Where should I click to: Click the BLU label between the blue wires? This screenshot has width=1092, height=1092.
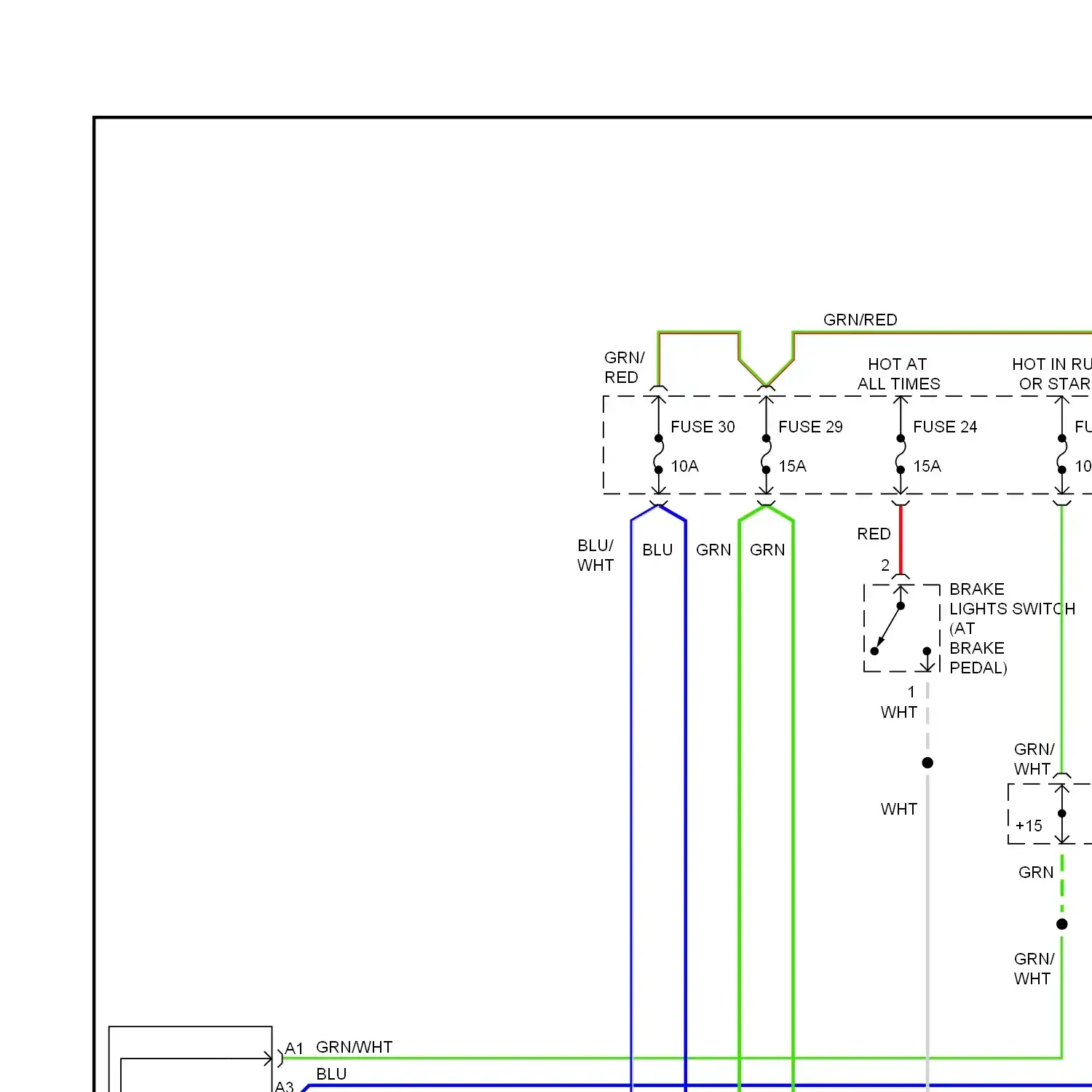click(657, 550)
